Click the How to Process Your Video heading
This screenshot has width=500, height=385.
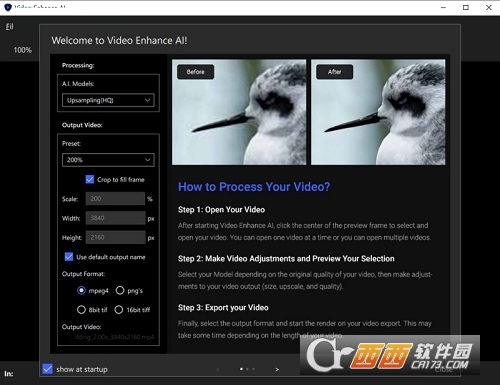(x=254, y=187)
